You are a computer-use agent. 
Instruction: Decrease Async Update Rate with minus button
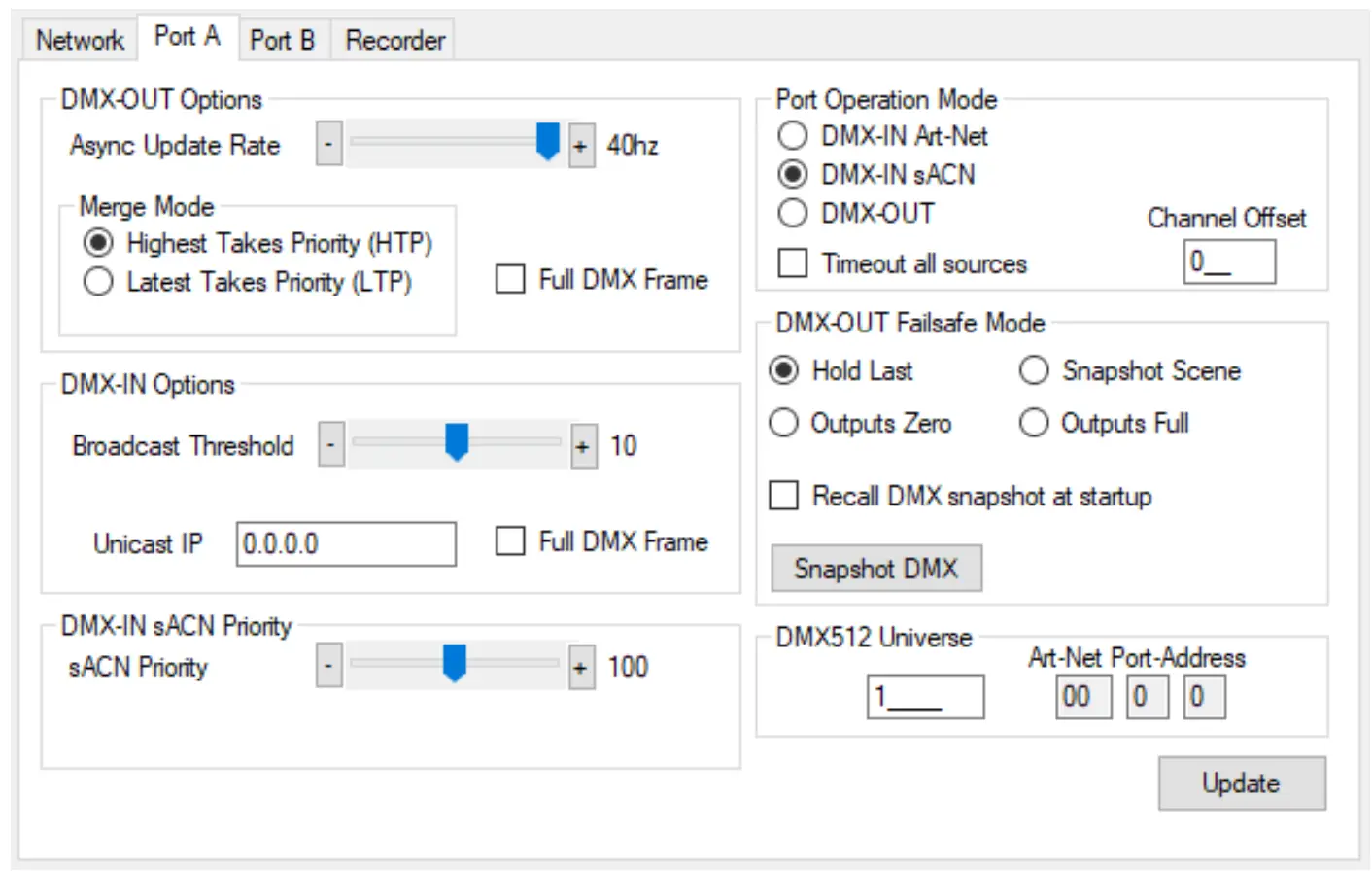pos(328,145)
